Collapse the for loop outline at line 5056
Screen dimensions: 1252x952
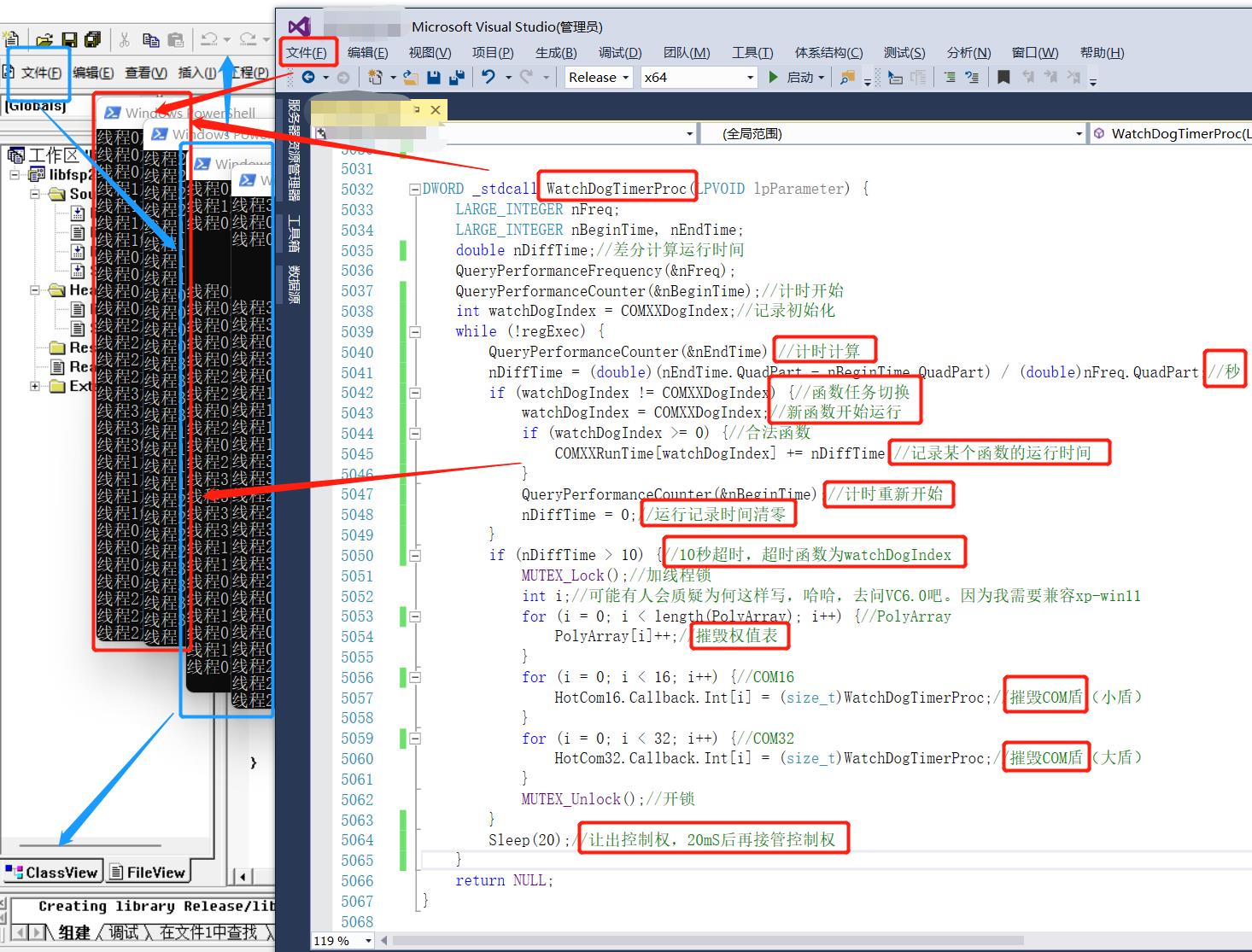click(414, 678)
